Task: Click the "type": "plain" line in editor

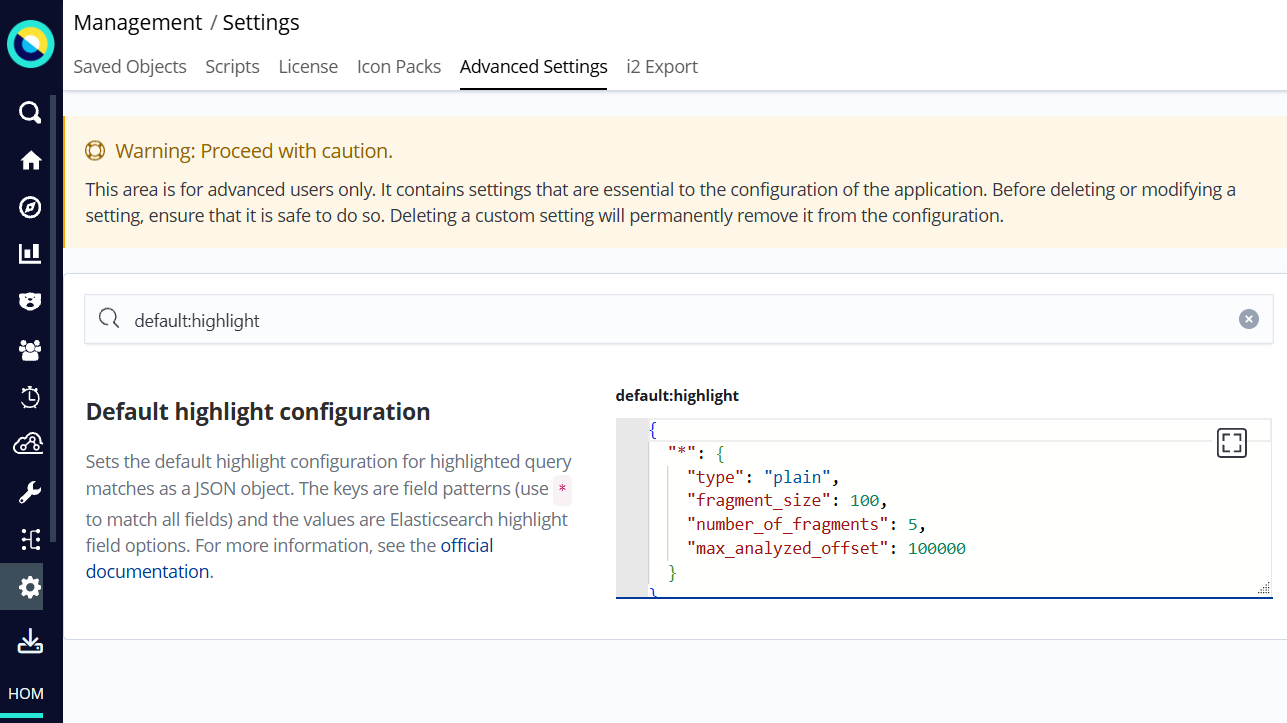Action: coord(763,477)
